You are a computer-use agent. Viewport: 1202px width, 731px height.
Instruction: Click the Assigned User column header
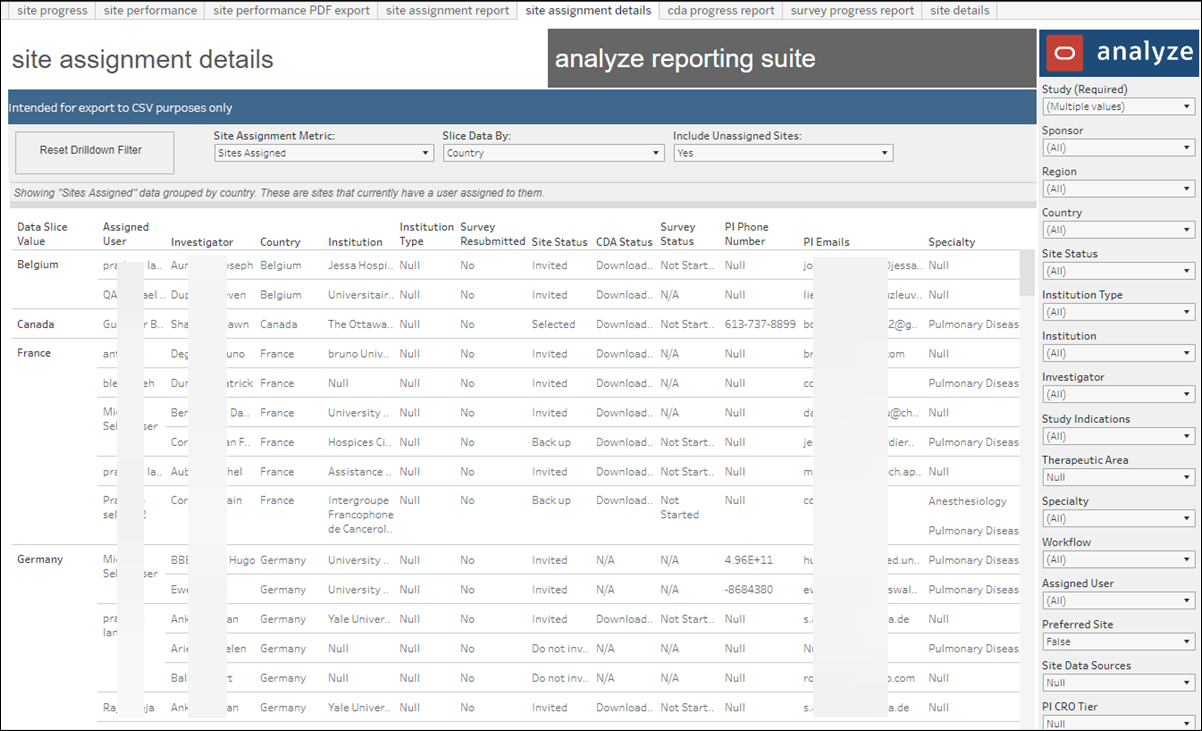tap(126, 234)
